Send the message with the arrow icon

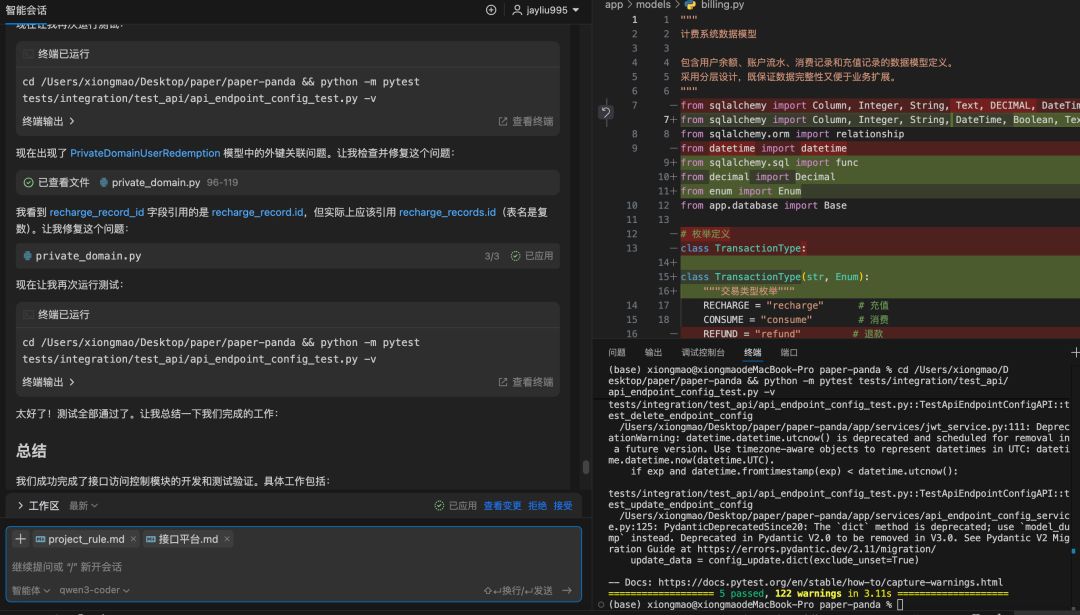(x=567, y=590)
